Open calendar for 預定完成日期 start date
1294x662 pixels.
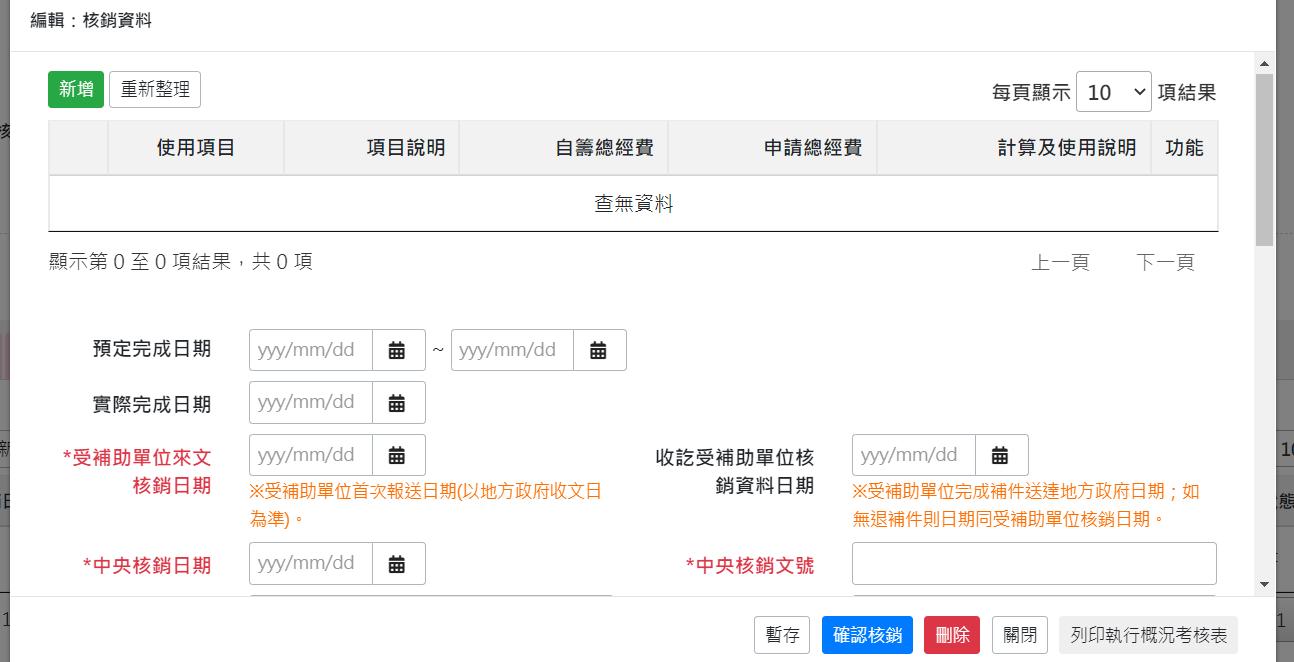click(398, 350)
